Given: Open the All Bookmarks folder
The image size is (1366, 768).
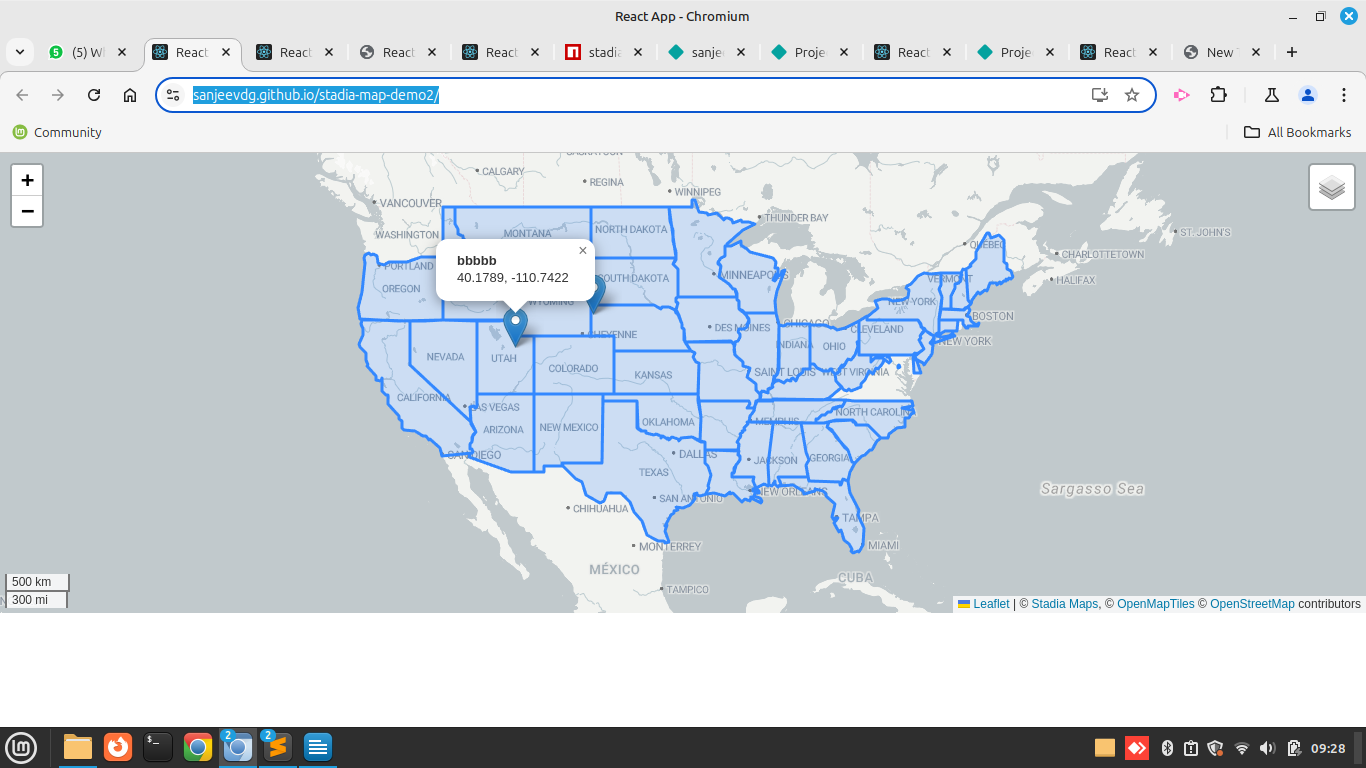Looking at the screenshot, I should [1297, 132].
